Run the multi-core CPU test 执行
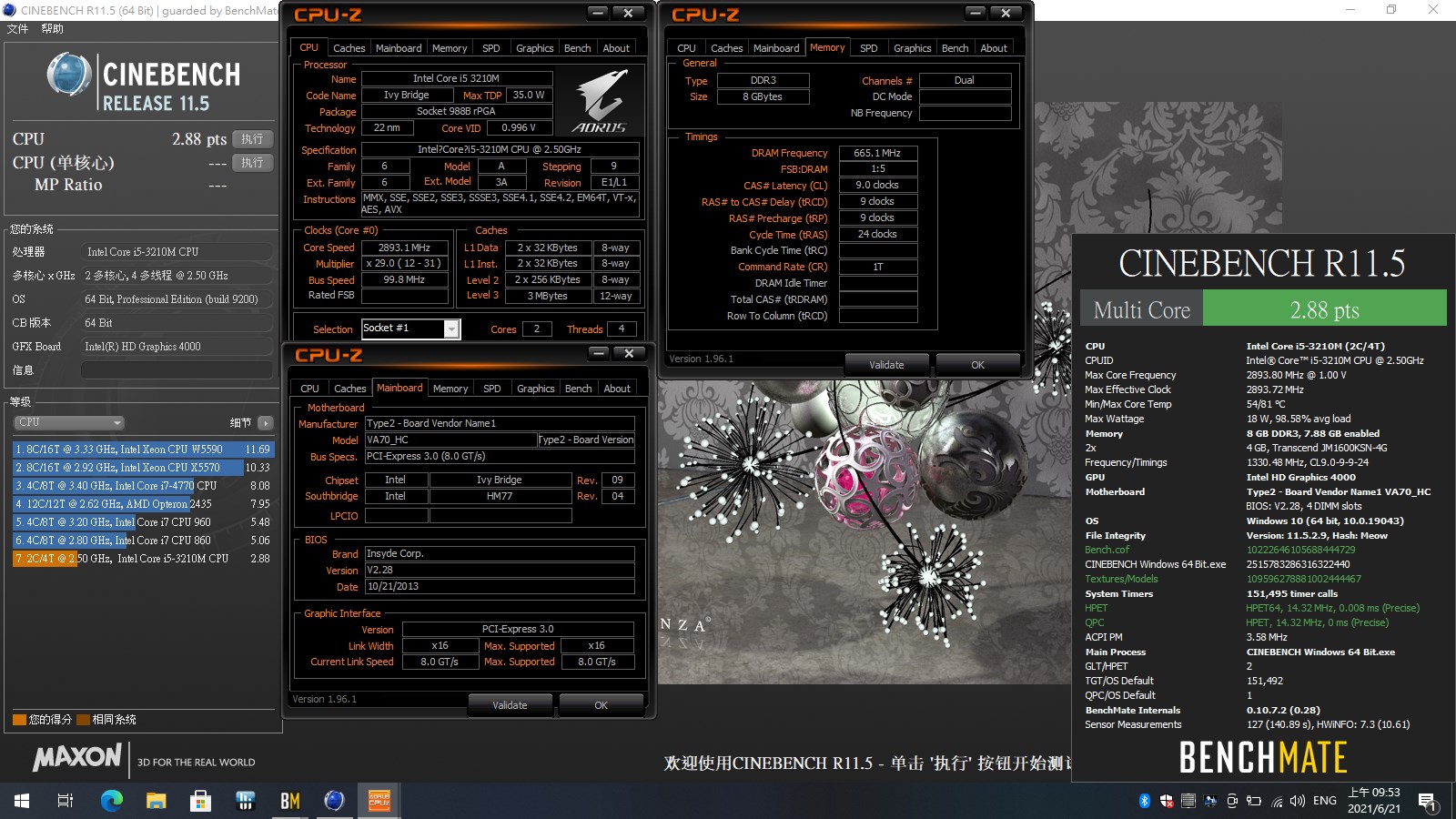 click(252, 139)
